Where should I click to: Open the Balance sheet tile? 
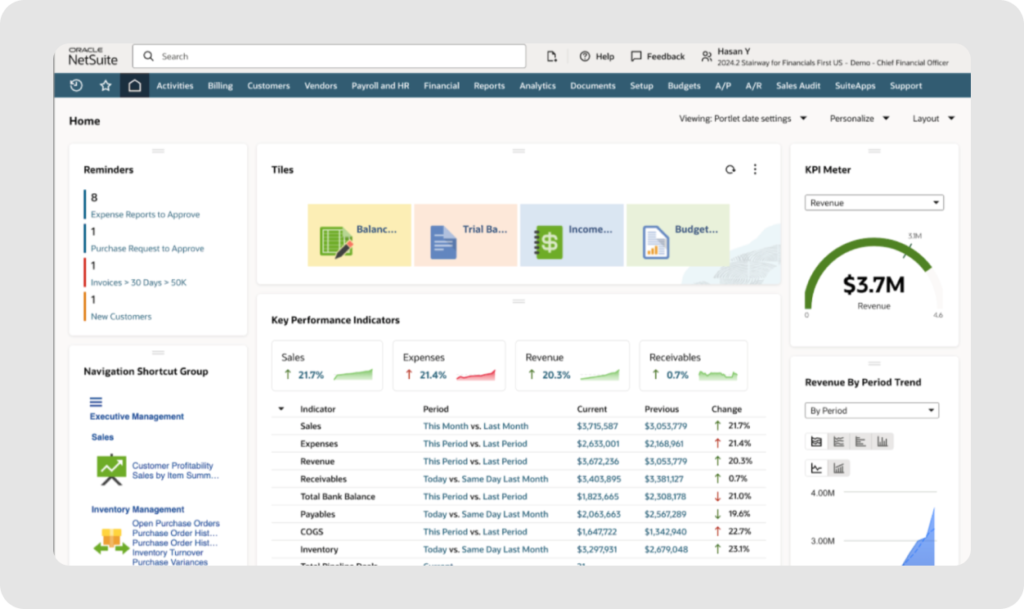pos(359,235)
